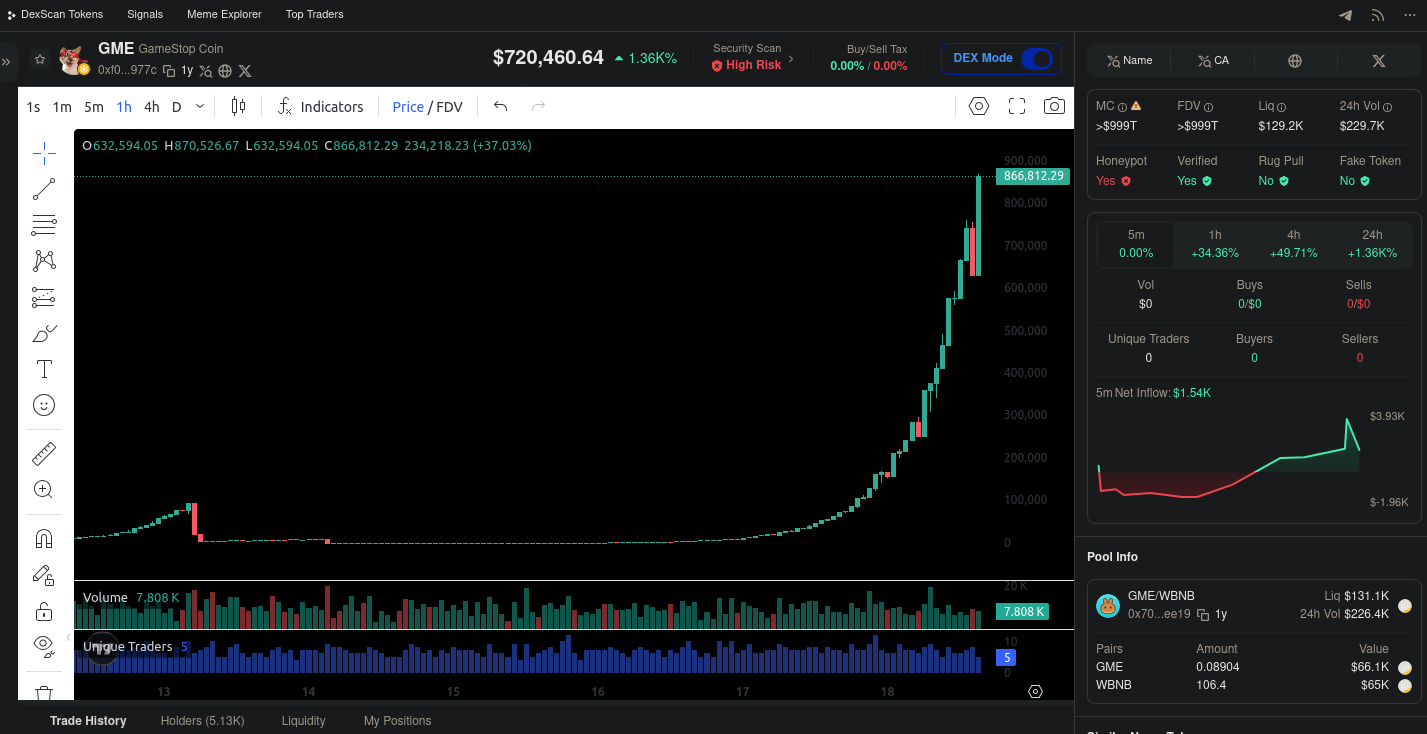Image resolution: width=1427 pixels, height=734 pixels.
Task: Open the Telegram icon in the top bar
Action: [1346, 15]
